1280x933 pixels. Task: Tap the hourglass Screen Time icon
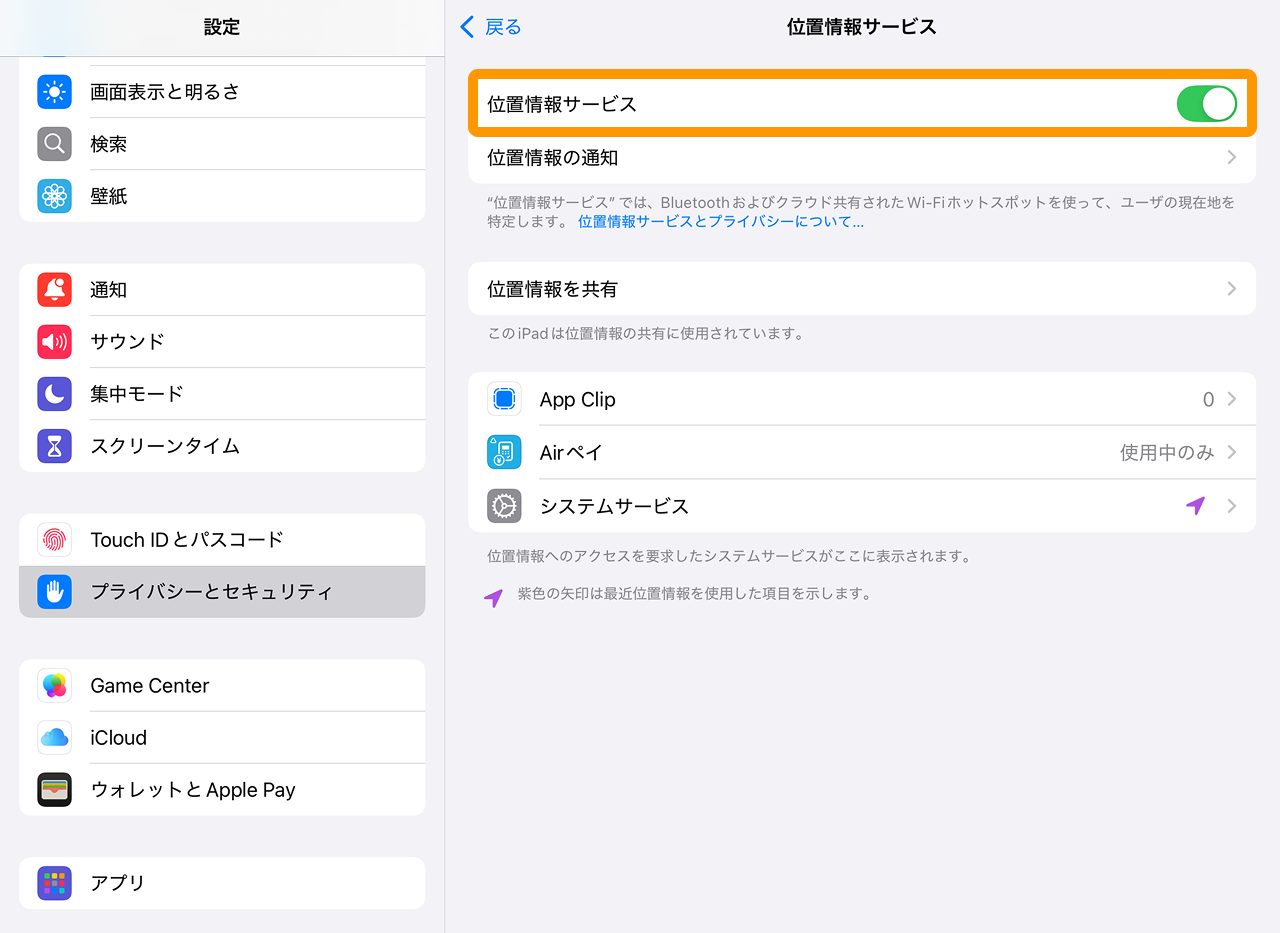tap(54, 446)
